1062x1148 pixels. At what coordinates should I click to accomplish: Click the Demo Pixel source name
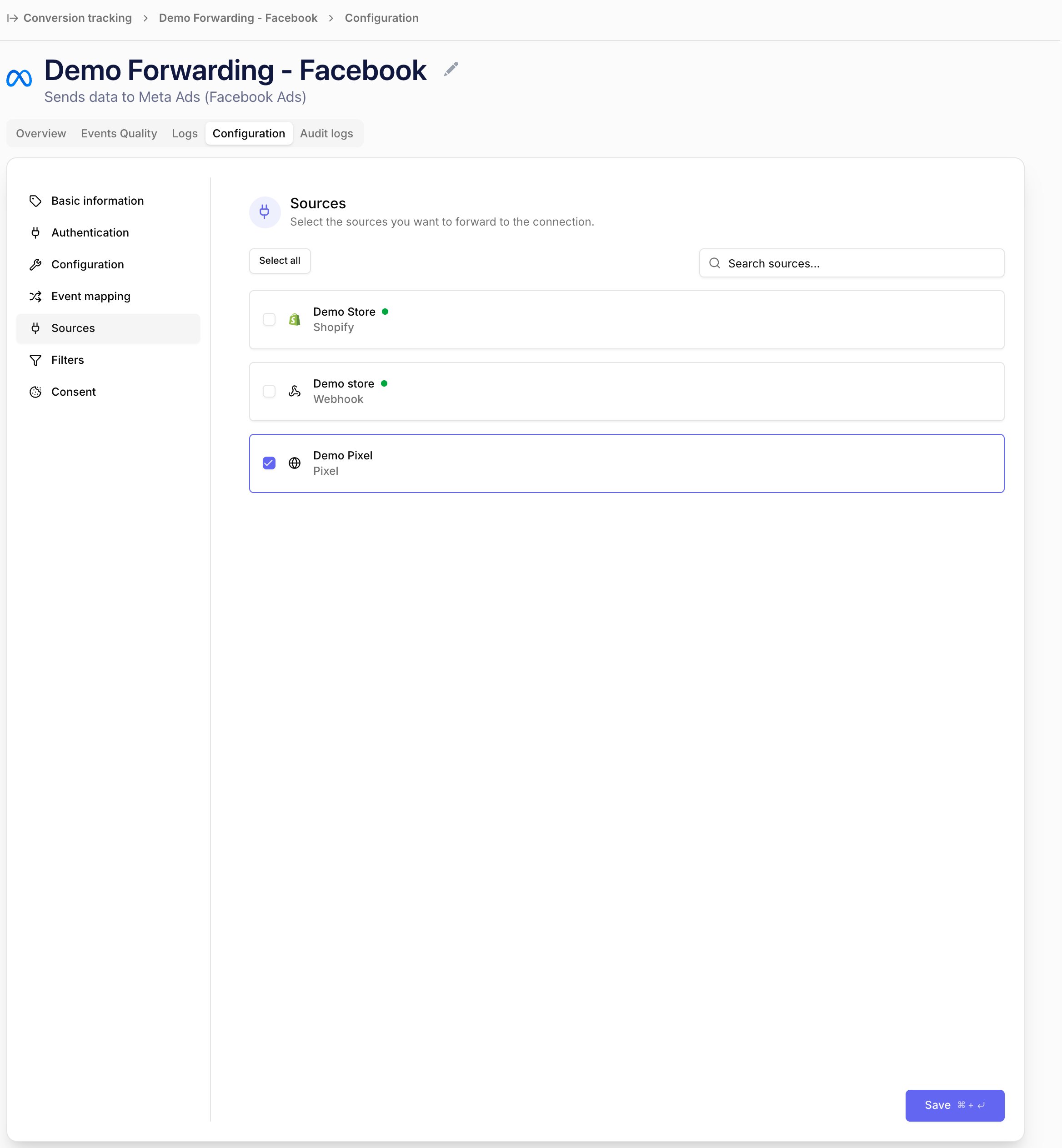pyautogui.click(x=342, y=455)
